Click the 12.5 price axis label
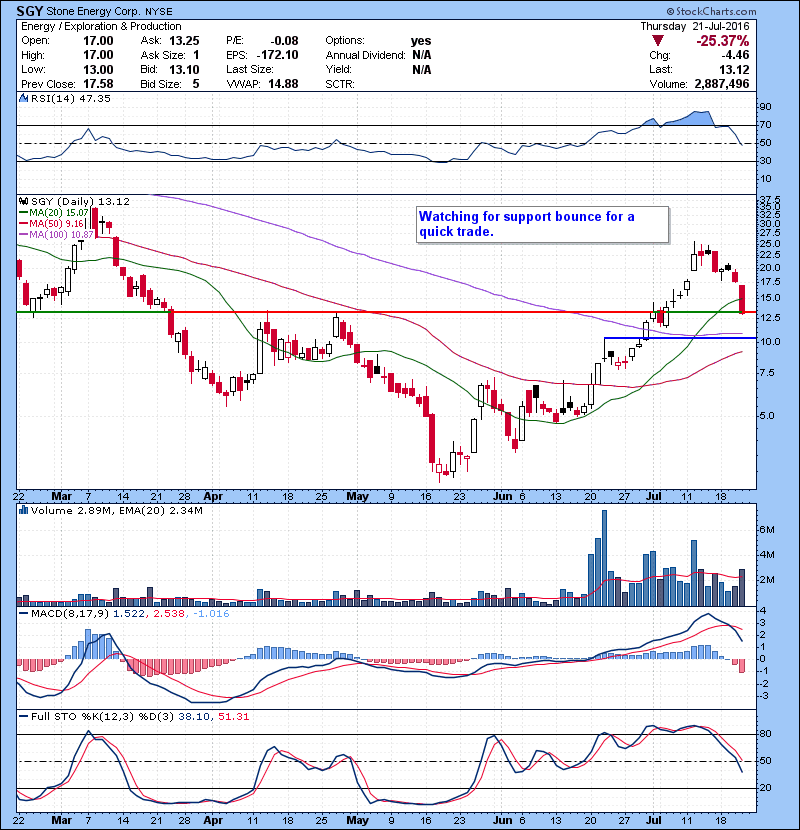 [x=770, y=318]
